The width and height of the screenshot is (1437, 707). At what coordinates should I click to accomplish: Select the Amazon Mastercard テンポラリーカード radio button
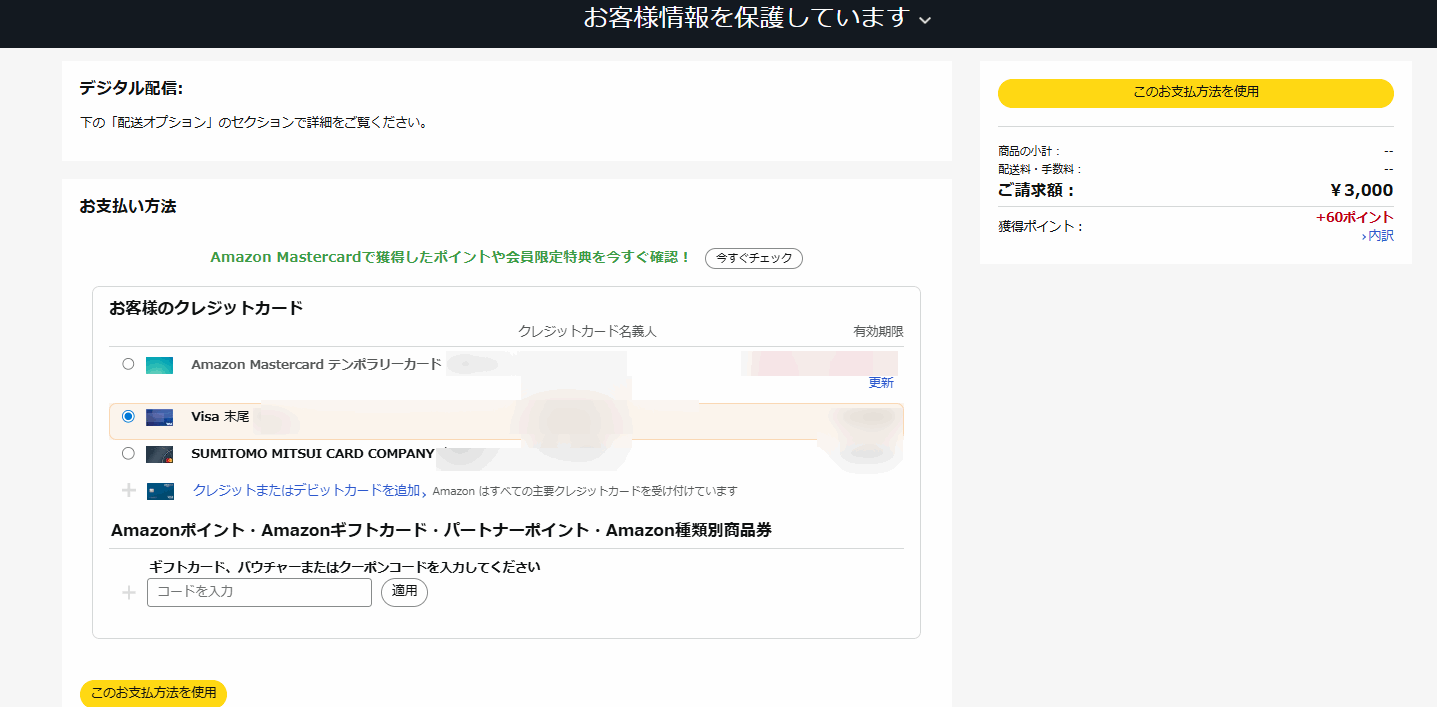pos(128,364)
